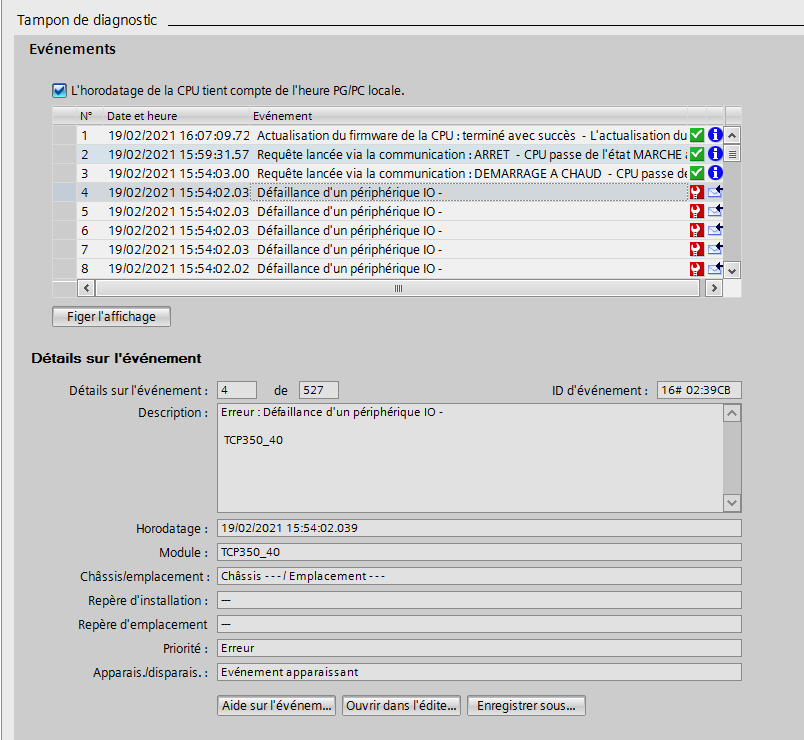Click green checkmark icon on event row 2
The image size is (804, 740).
(697, 154)
